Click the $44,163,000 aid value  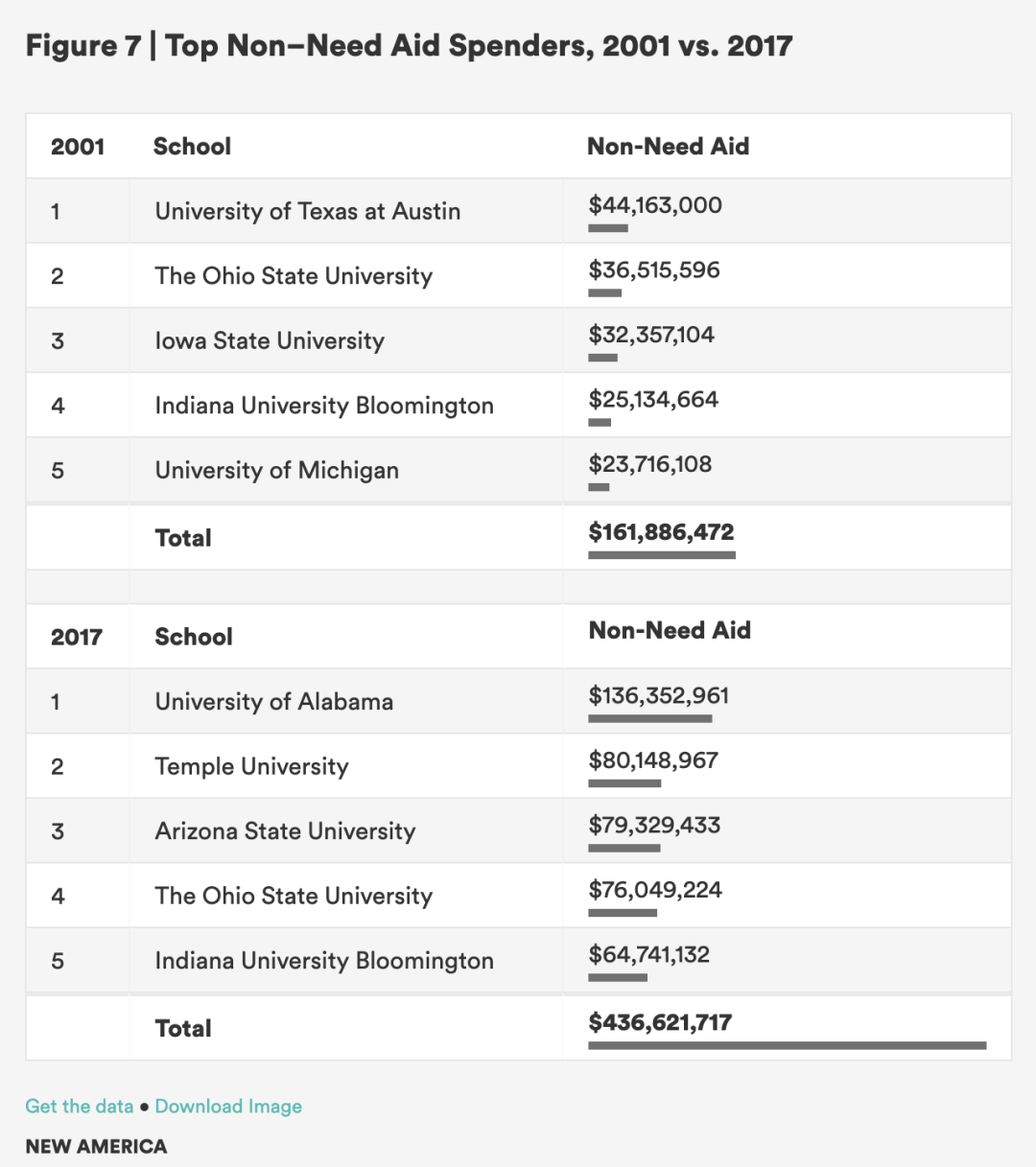click(x=655, y=204)
